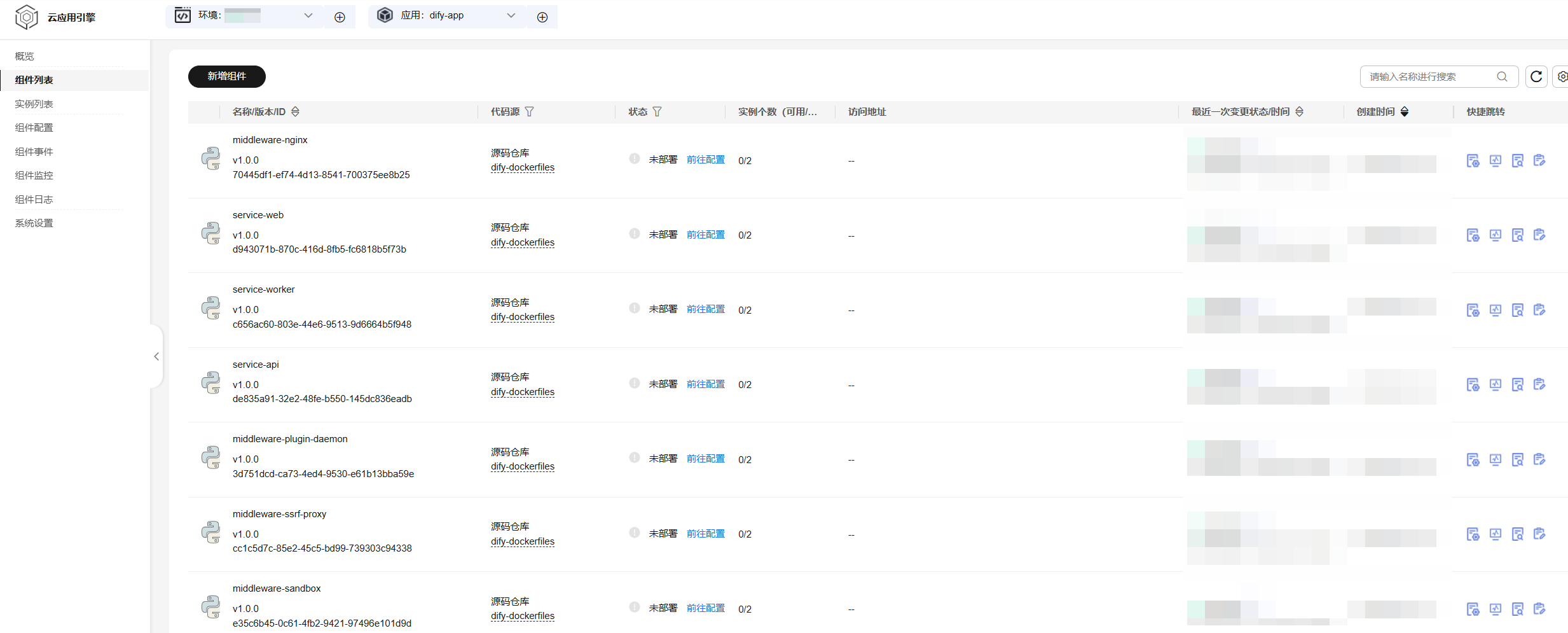Viewport: 1568px width, 633px height.
Task: Collapse the left sidebar with the chevron
Action: [x=156, y=356]
